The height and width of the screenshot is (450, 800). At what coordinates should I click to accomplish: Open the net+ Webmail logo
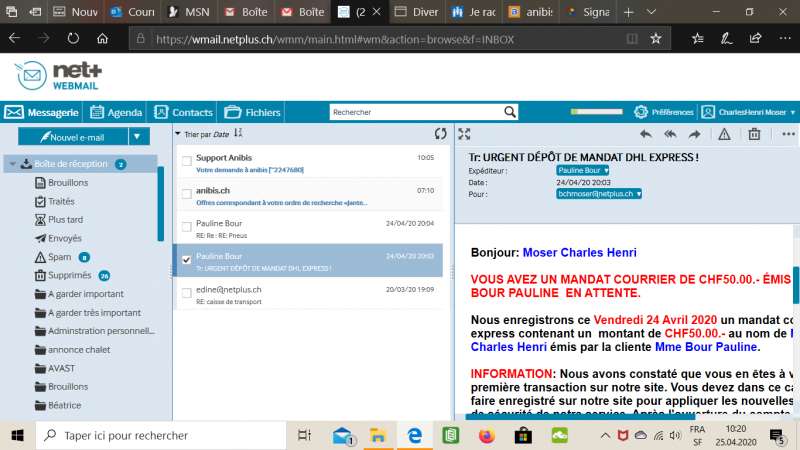tap(59, 76)
